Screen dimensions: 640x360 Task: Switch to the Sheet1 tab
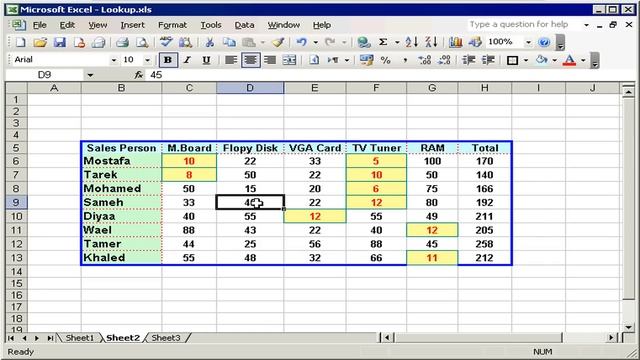(80, 338)
